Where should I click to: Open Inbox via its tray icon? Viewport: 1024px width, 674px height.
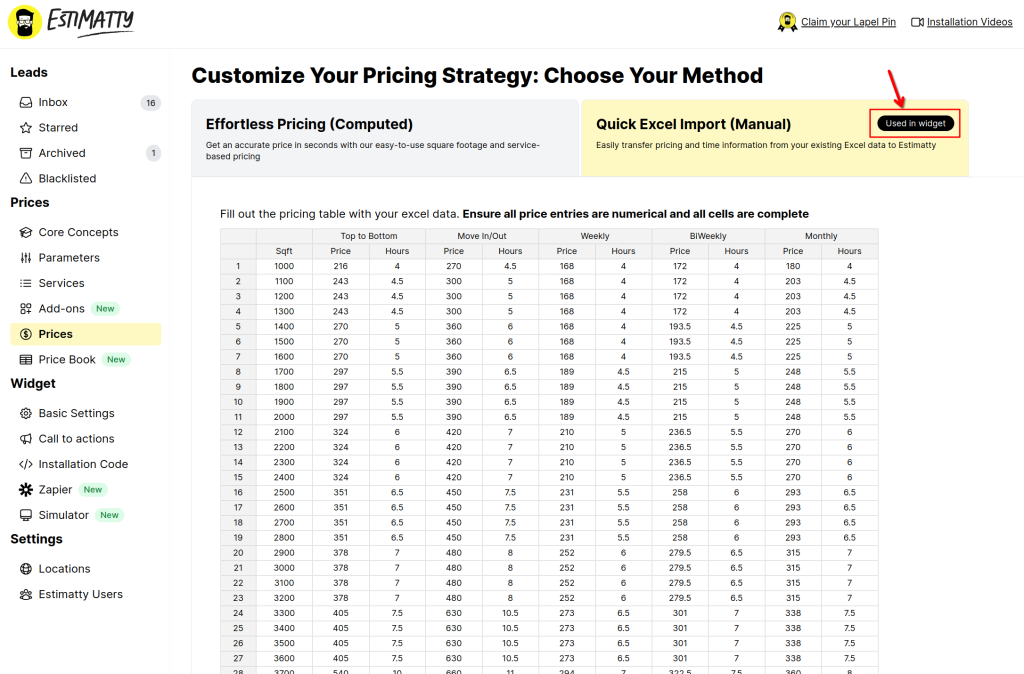coord(25,103)
